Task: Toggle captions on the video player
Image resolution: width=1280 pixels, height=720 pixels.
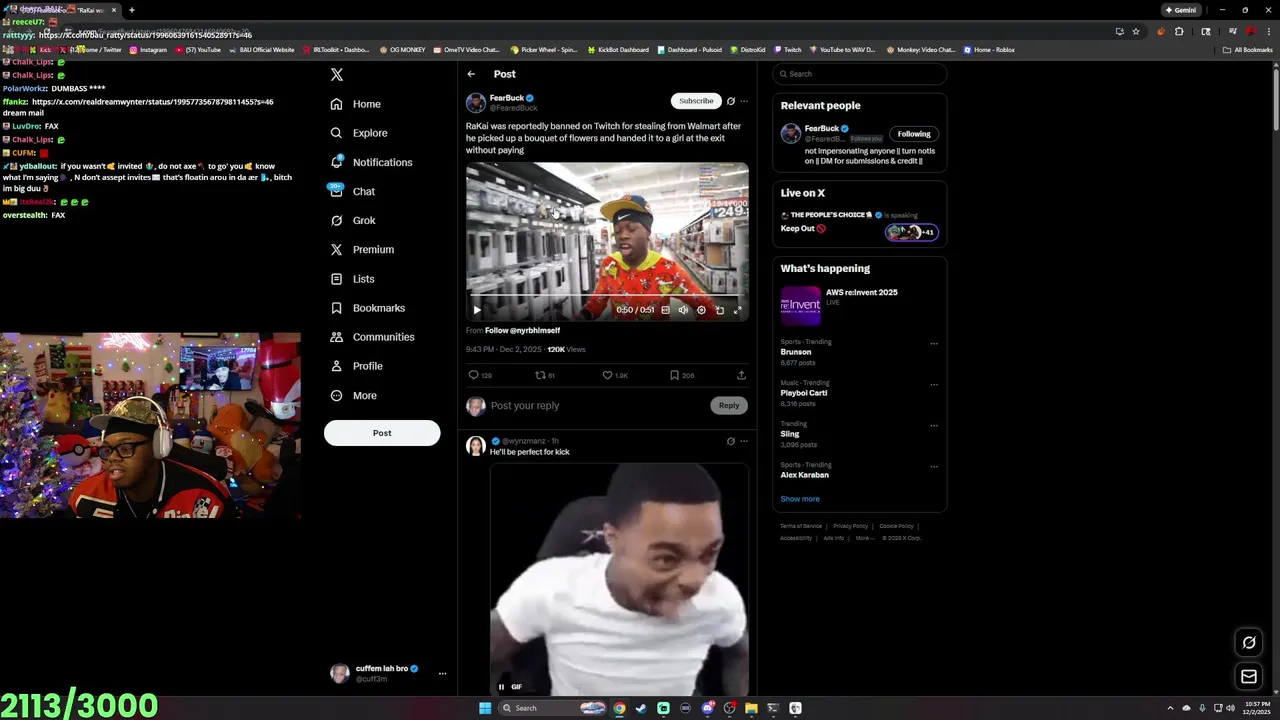Action: [x=666, y=310]
